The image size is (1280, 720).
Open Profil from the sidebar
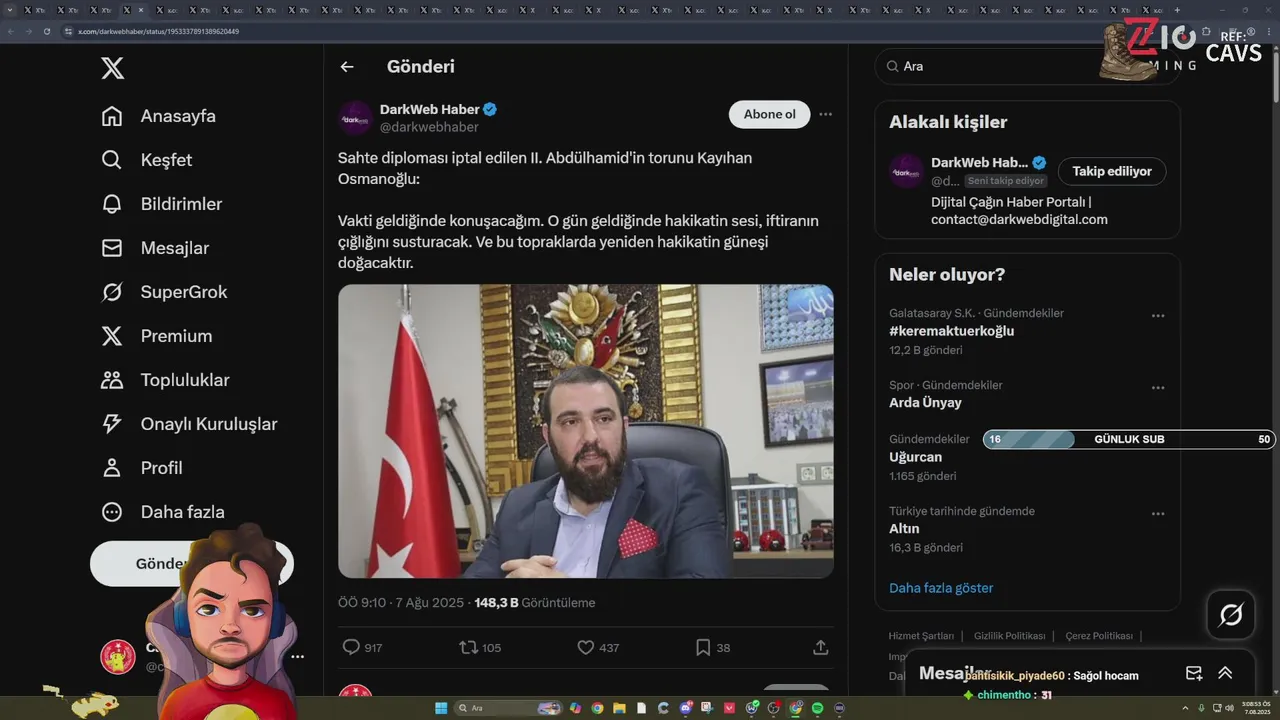pyautogui.click(x=142, y=468)
